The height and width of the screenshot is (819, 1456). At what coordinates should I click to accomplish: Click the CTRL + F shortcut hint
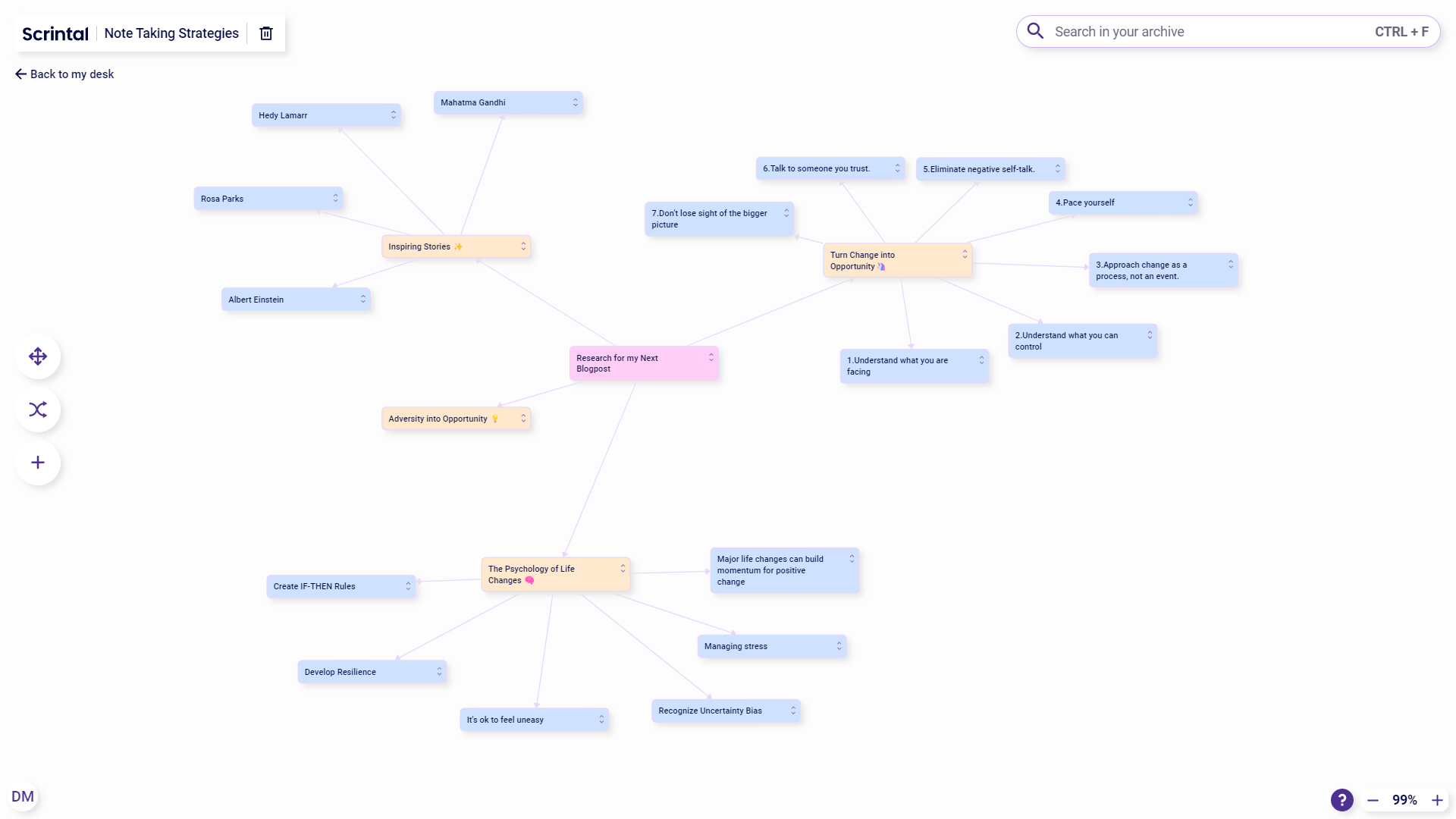1401,32
